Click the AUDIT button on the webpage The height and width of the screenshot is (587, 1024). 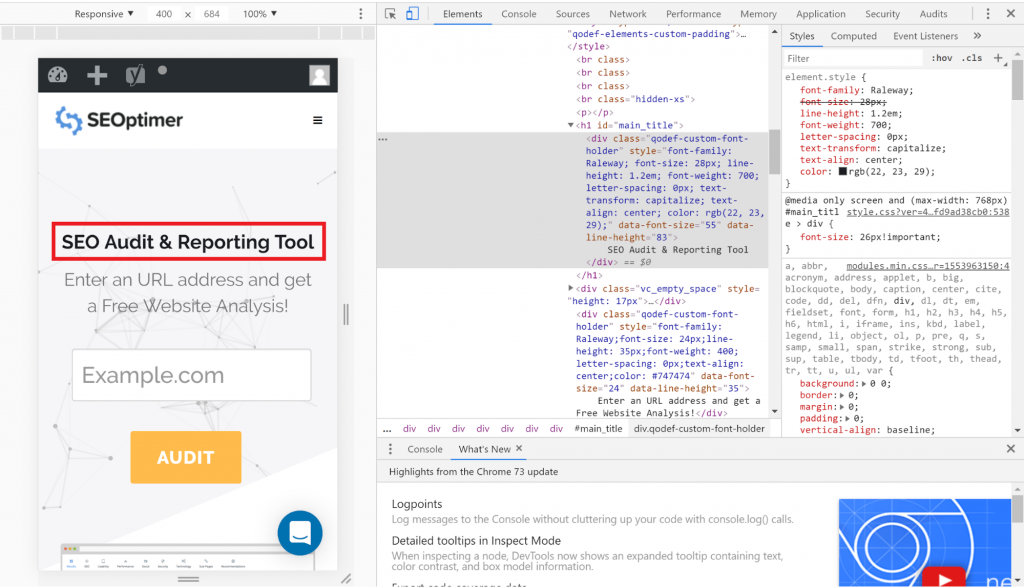(x=185, y=457)
